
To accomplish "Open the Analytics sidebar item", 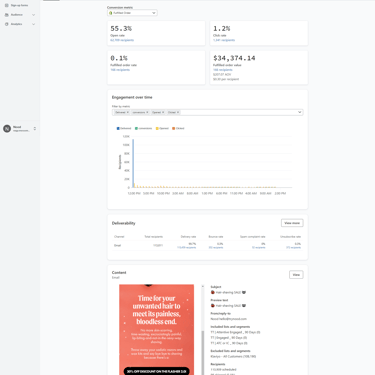I will 16,24.
